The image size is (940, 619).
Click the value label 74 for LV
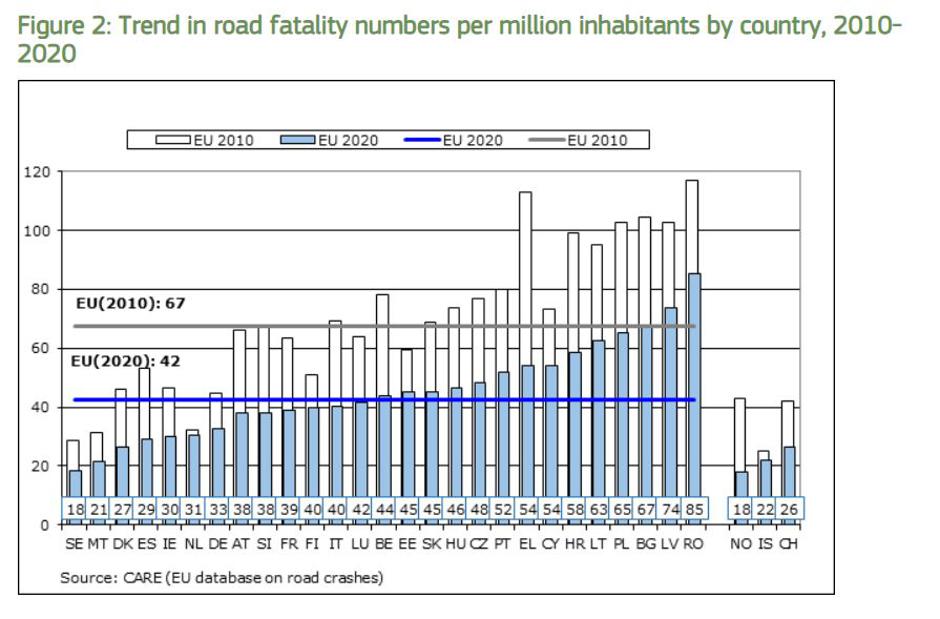(669, 510)
